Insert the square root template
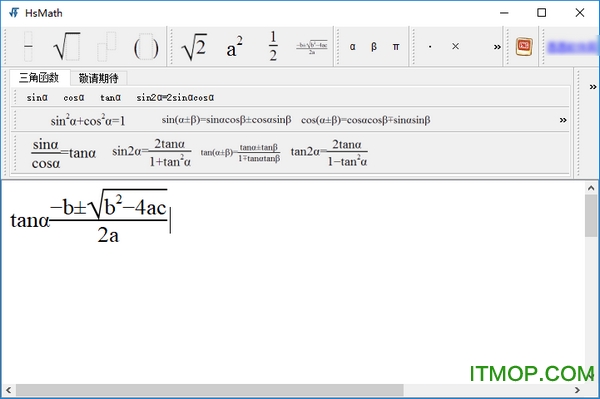The image size is (600, 399). tap(67, 47)
